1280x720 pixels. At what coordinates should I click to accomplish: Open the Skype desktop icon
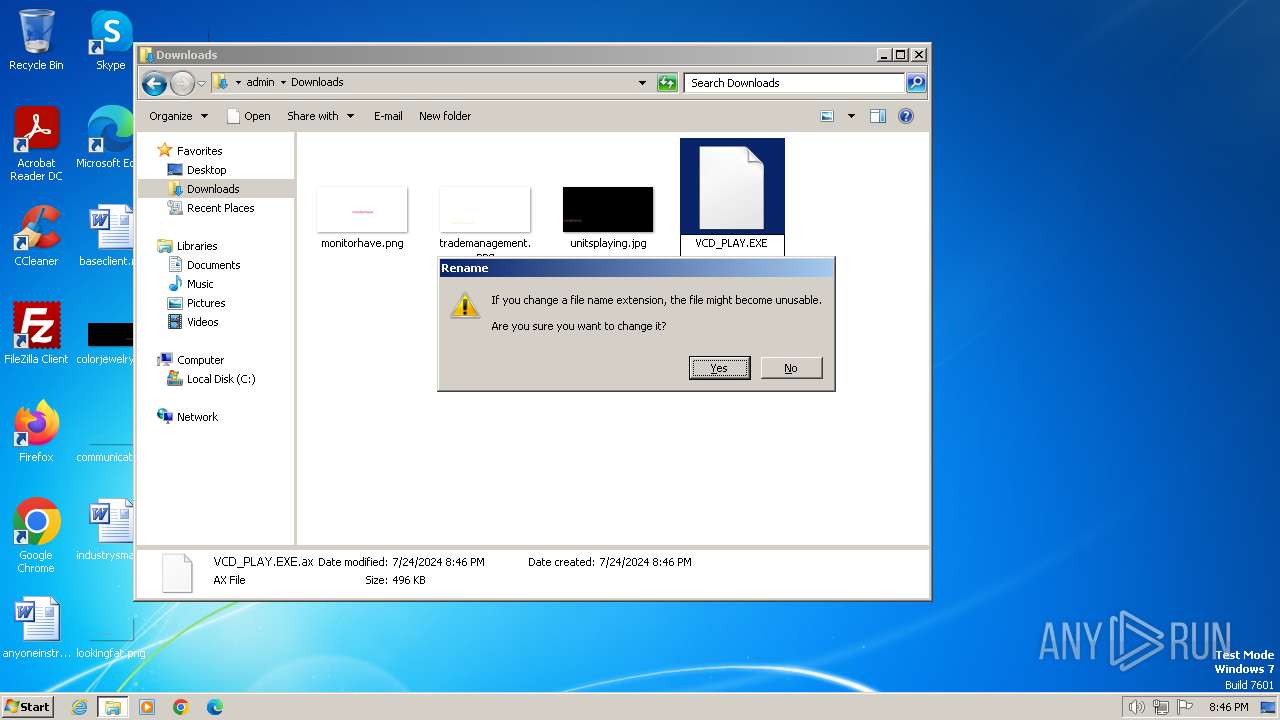pos(111,40)
